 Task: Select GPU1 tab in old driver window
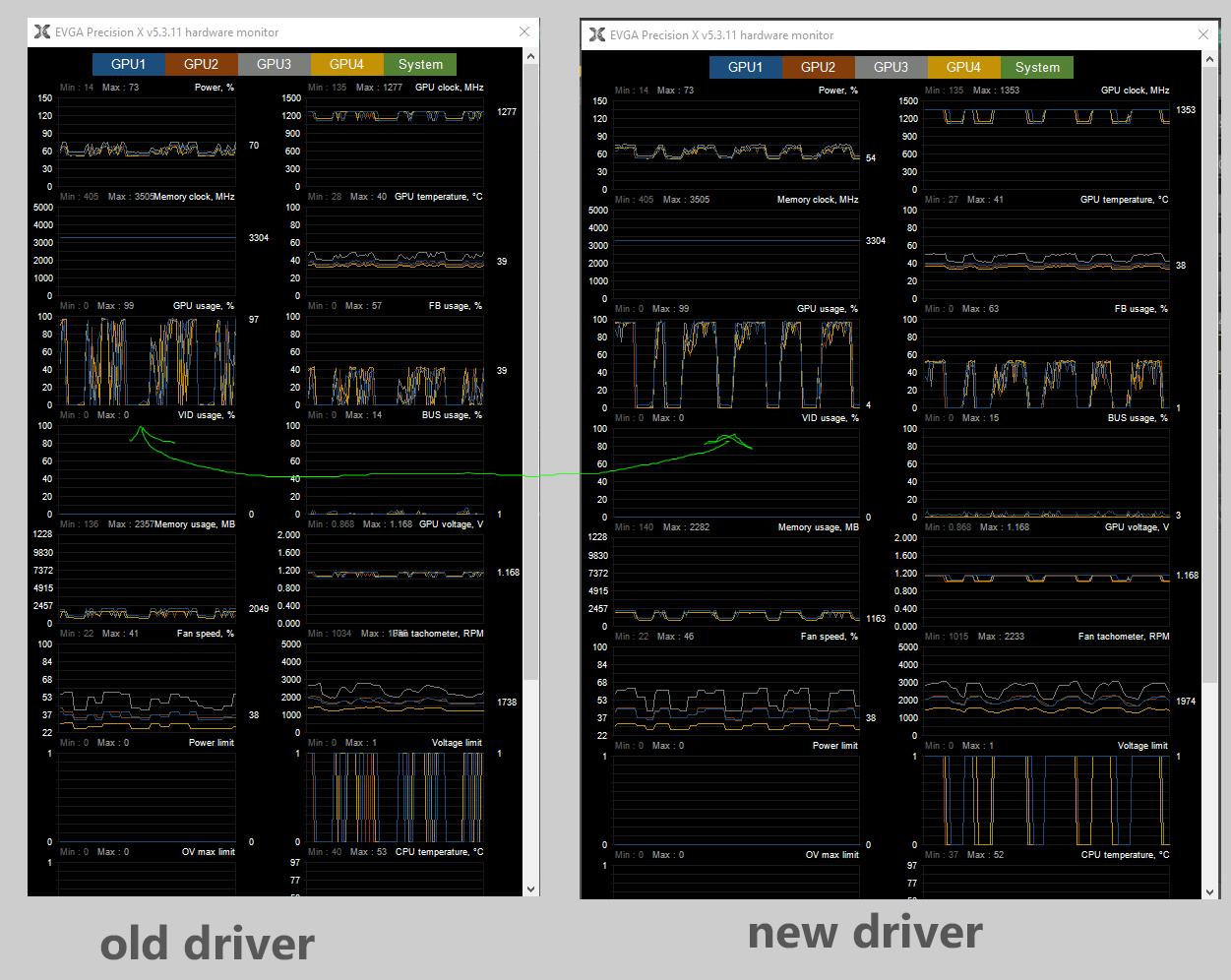tap(129, 64)
